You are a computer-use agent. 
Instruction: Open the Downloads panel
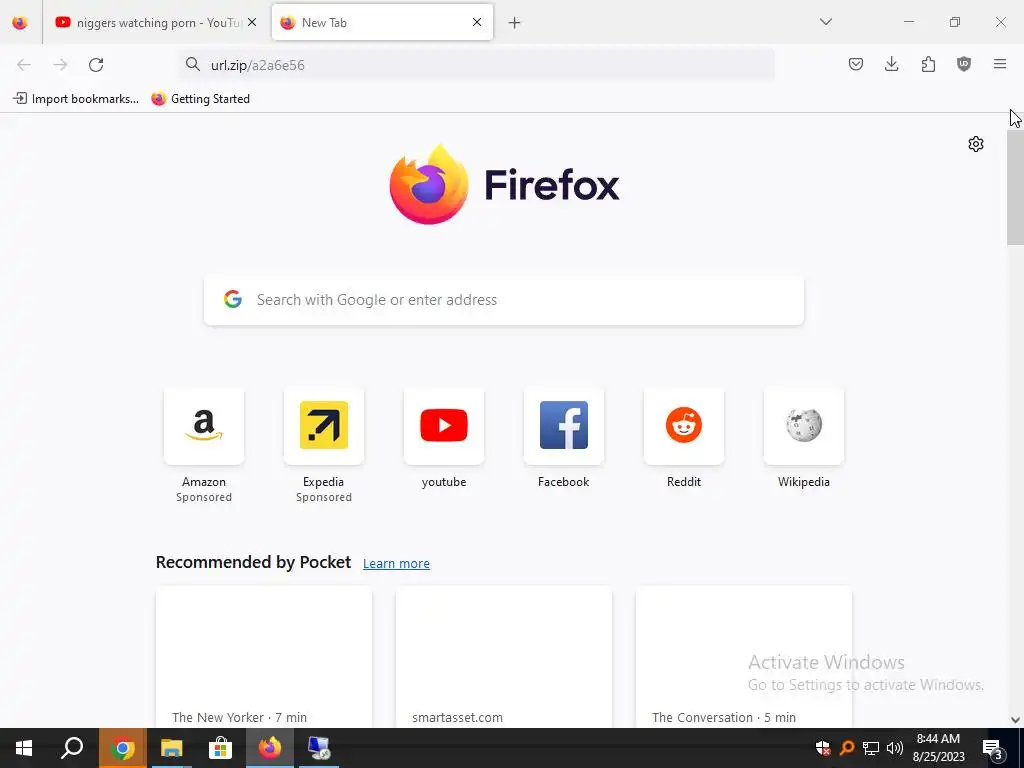tap(891, 64)
